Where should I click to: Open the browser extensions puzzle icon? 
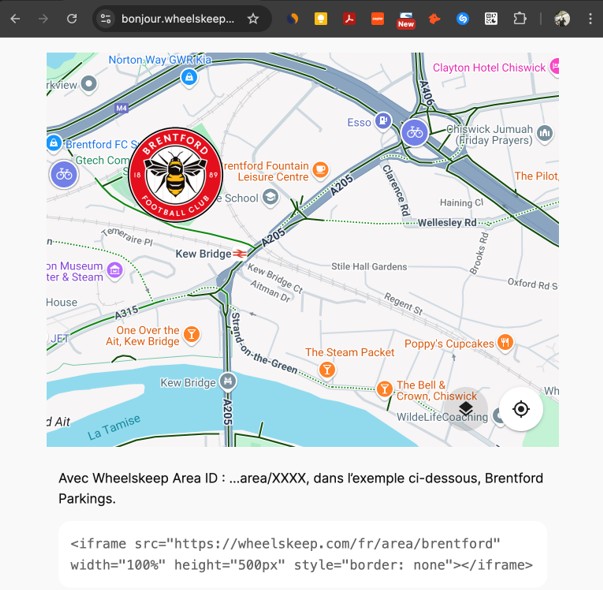(x=520, y=18)
